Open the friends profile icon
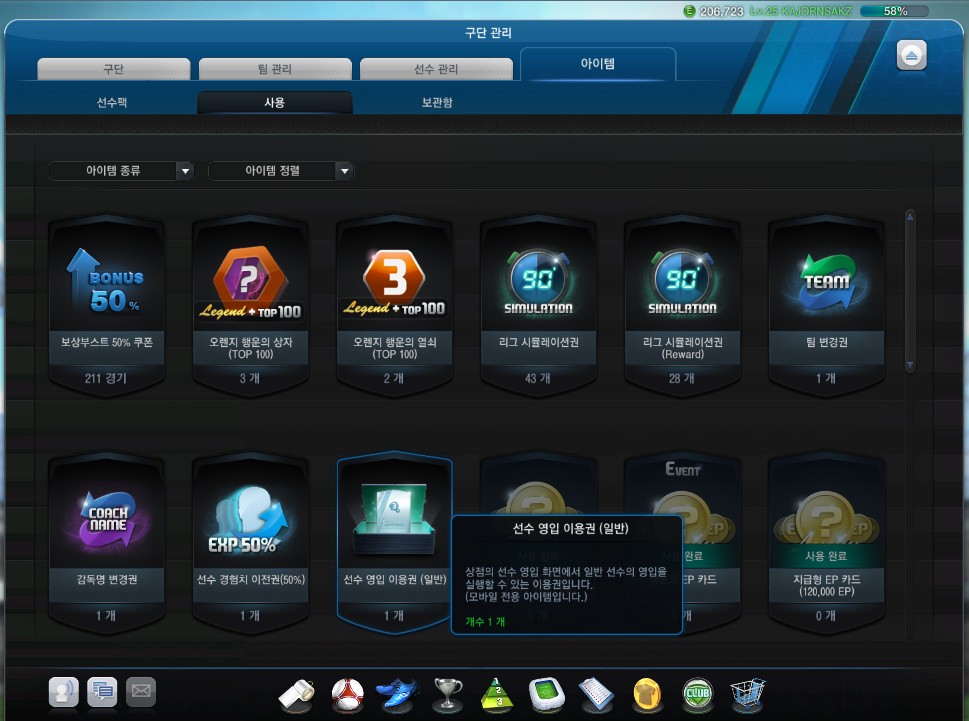 tap(64, 691)
